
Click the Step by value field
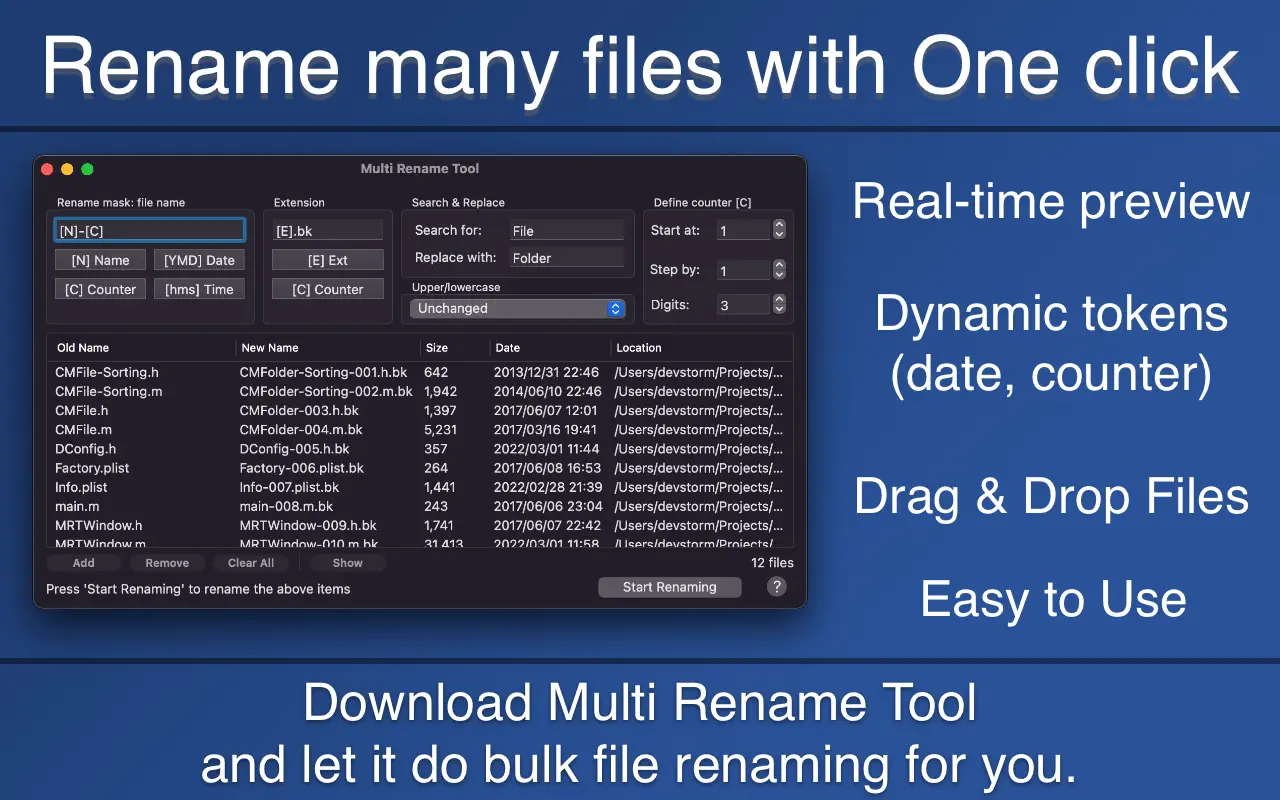pyautogui.click(x=743, y=270)
